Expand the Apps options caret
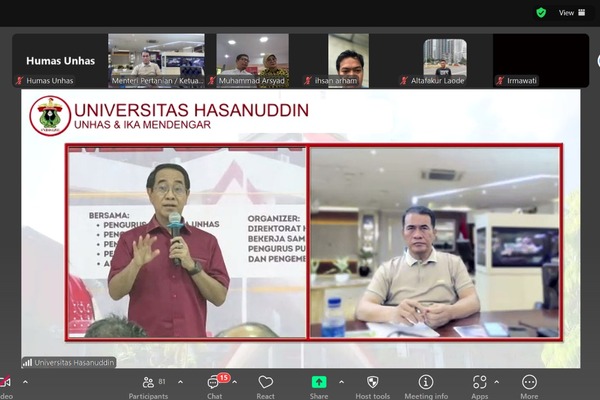 (x=496, y=382)
